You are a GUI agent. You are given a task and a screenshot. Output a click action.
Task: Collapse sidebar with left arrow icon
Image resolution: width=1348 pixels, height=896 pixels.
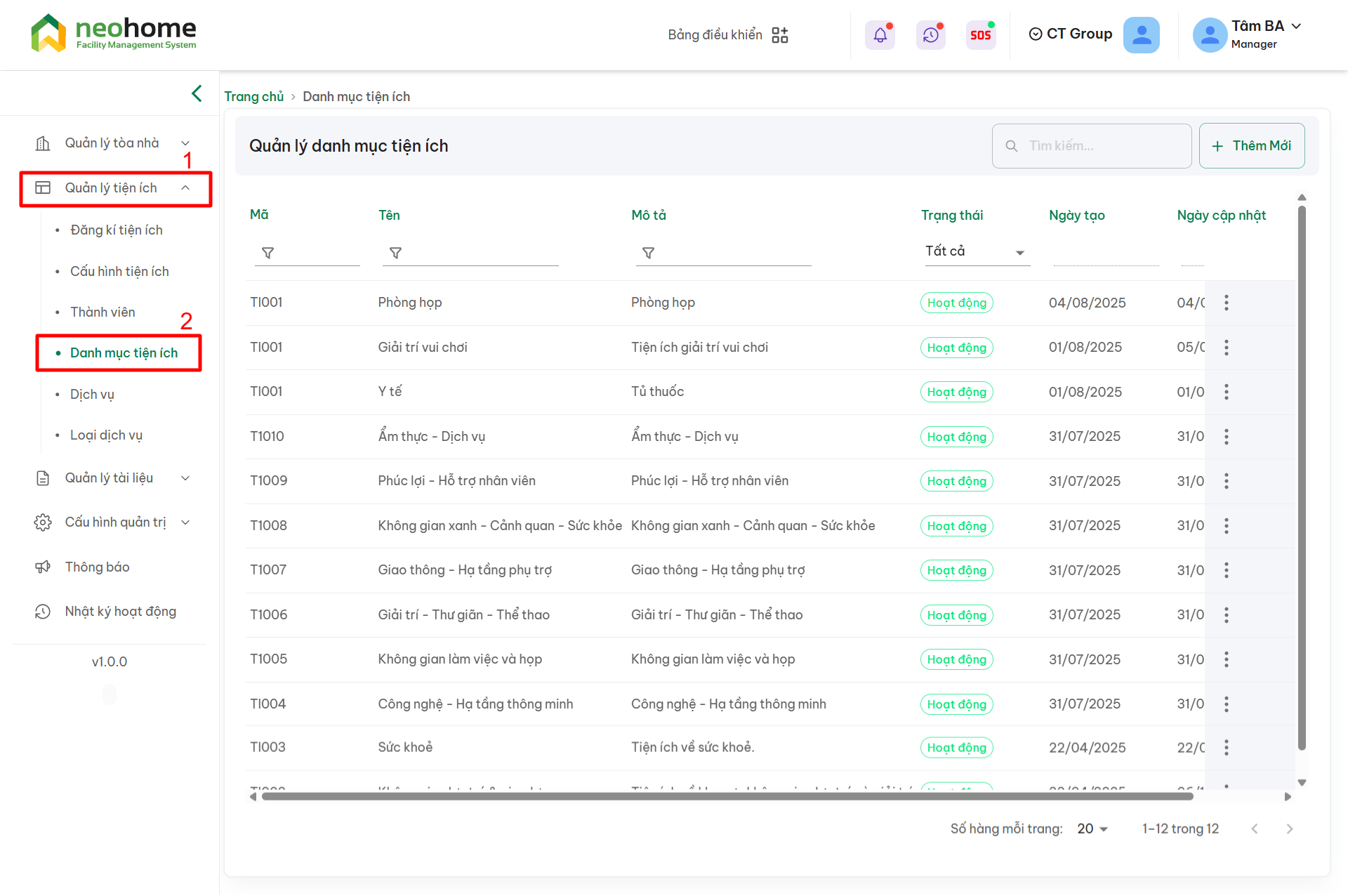pyautogui.click(x=197, y=93)
